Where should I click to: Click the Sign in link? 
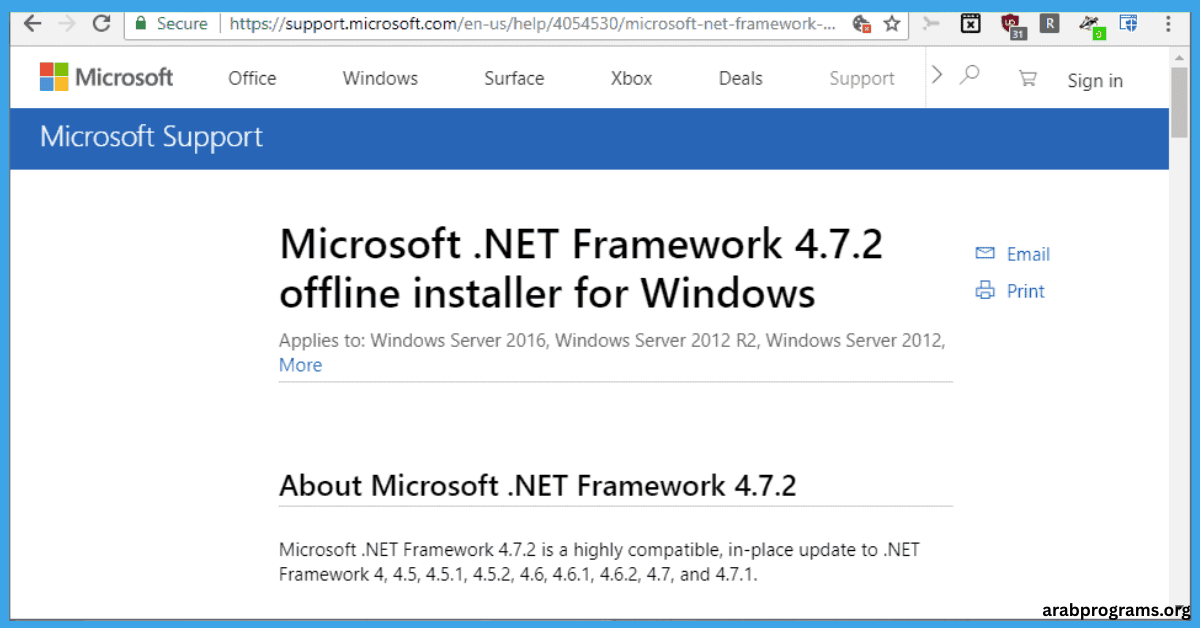pyautogui.click(x=1095, y=81)
